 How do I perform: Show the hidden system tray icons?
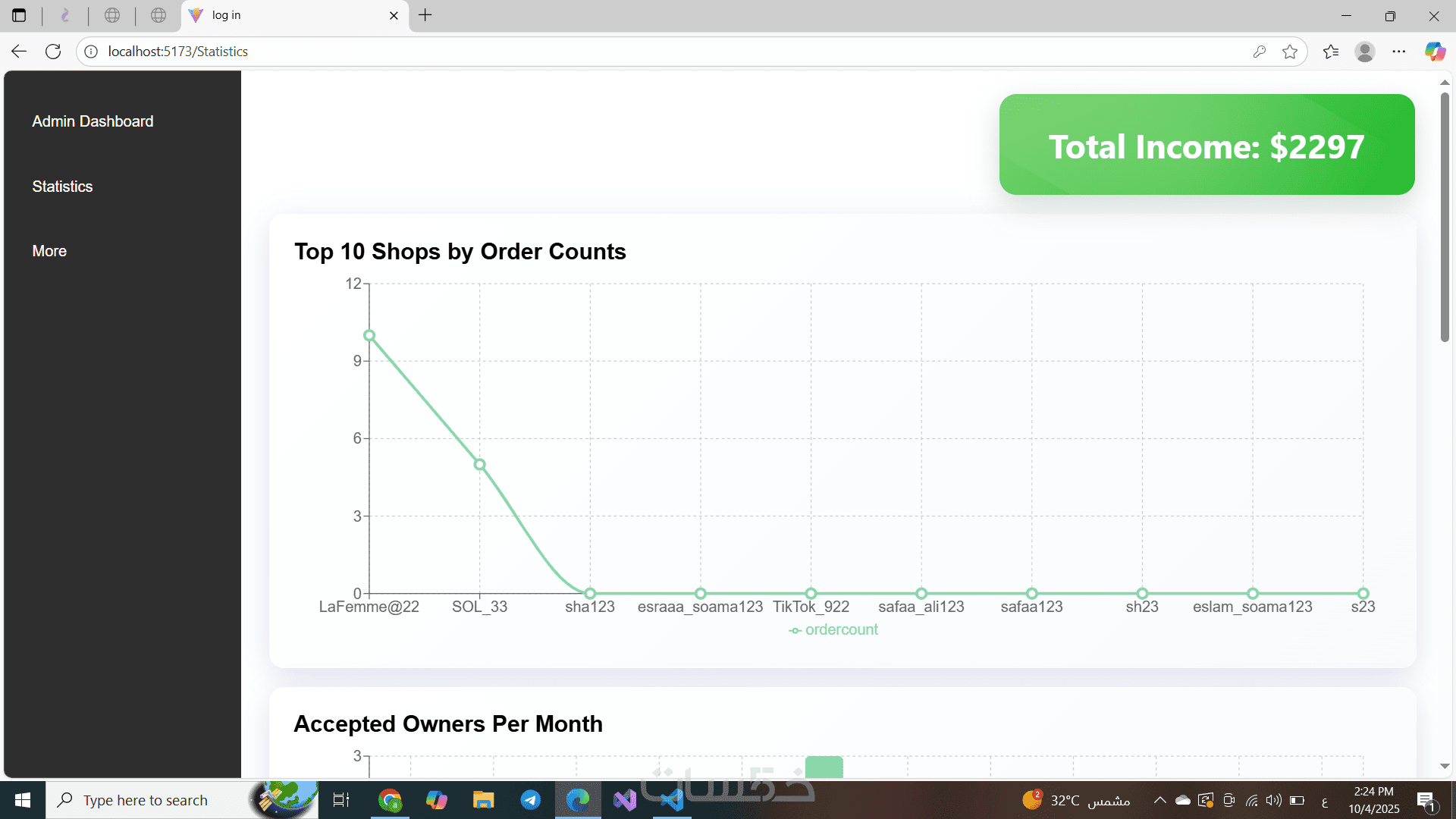point(1159,800)
